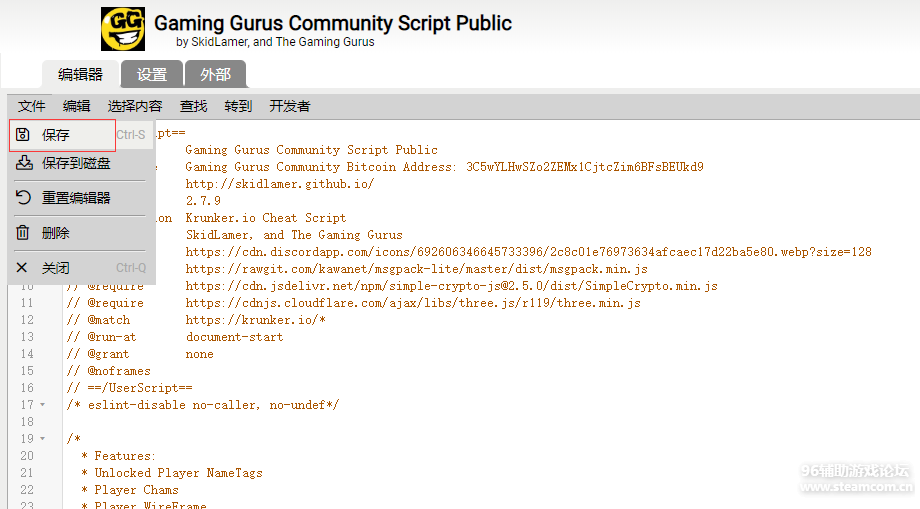Open the 选择内容 (Selection) menu
Screen dimensions: 920x509
pyautogui.click(x=135, y=106)
